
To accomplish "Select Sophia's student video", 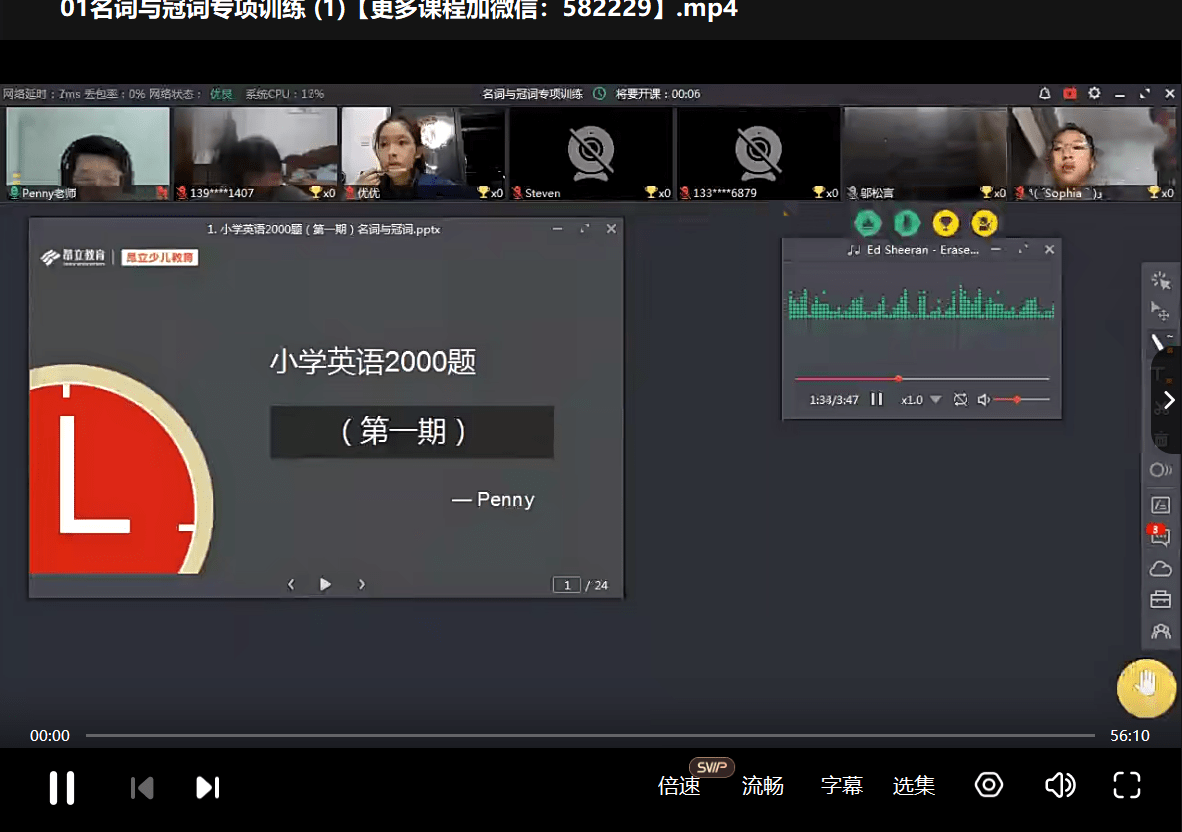I will (1094, 154).
